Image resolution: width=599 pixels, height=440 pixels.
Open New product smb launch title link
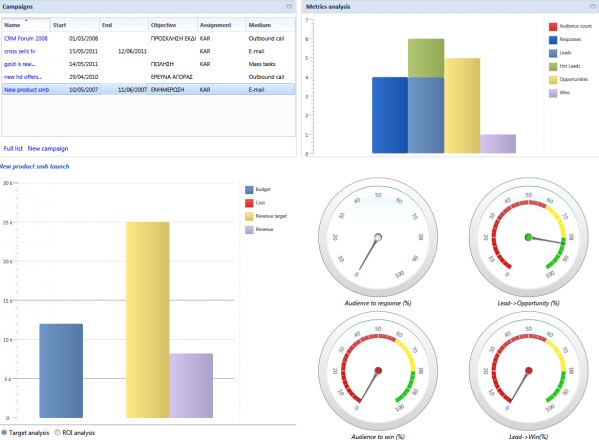[x=34, y=167]
